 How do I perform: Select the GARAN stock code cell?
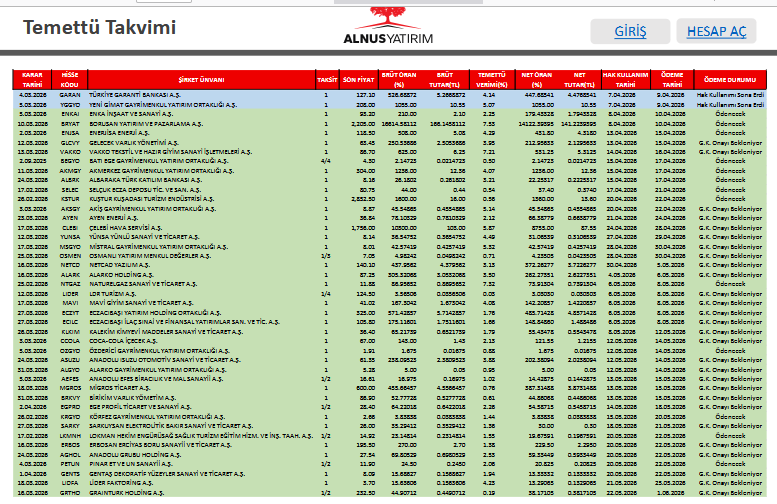click(x=70, y=94)
